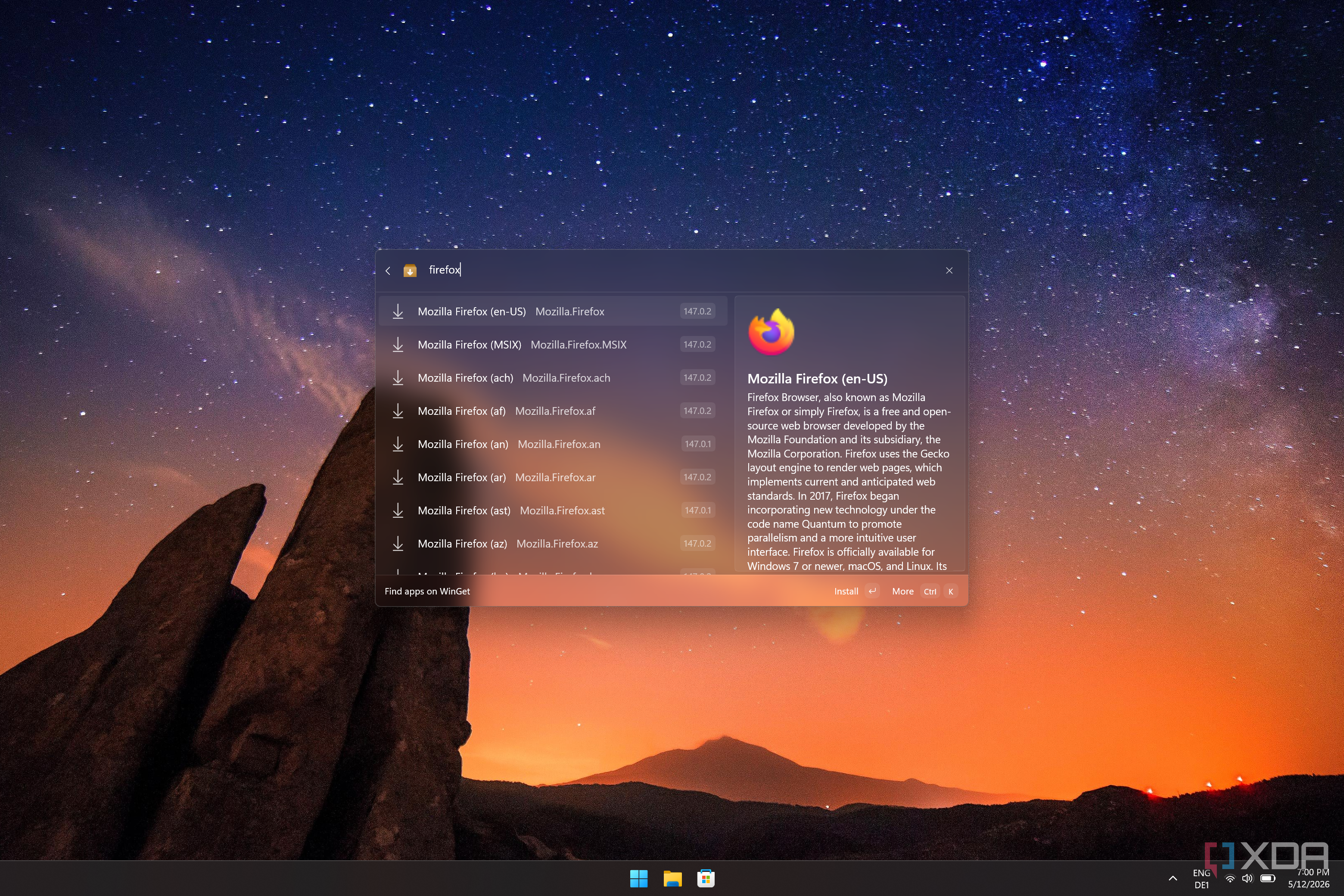Screen dimensions: 1344x896
Task: Click the download icon for Mozilla Firefox (af)
Action: pyautogui.click(x=398, y=411)
